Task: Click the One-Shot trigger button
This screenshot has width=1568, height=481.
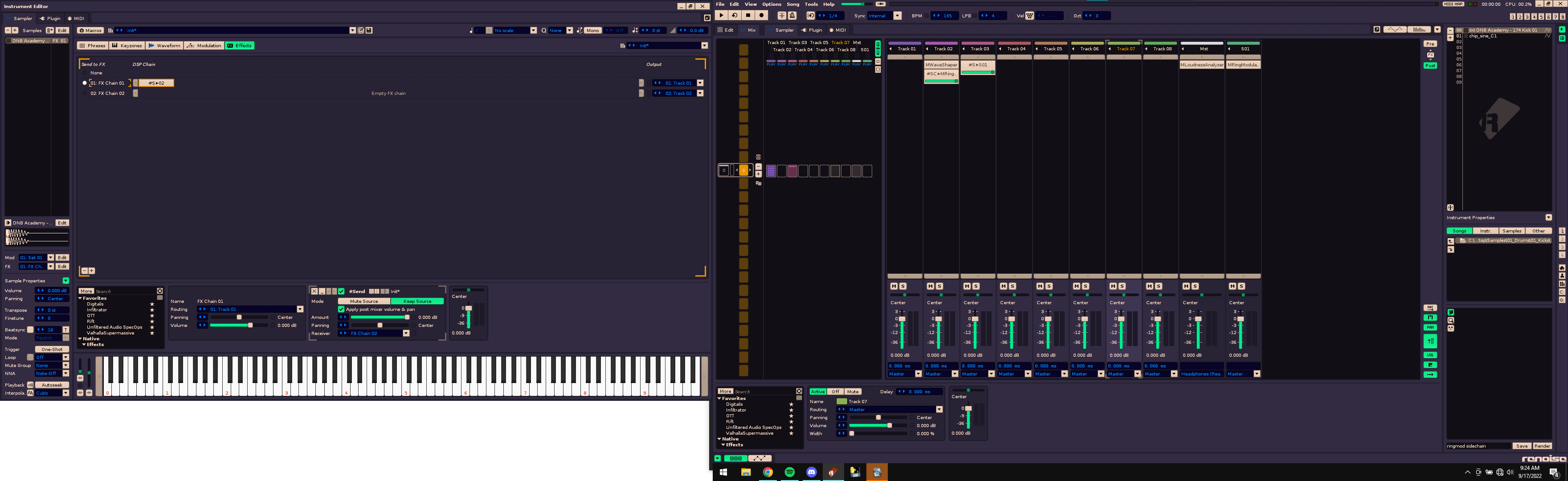Action: point(52,350)
